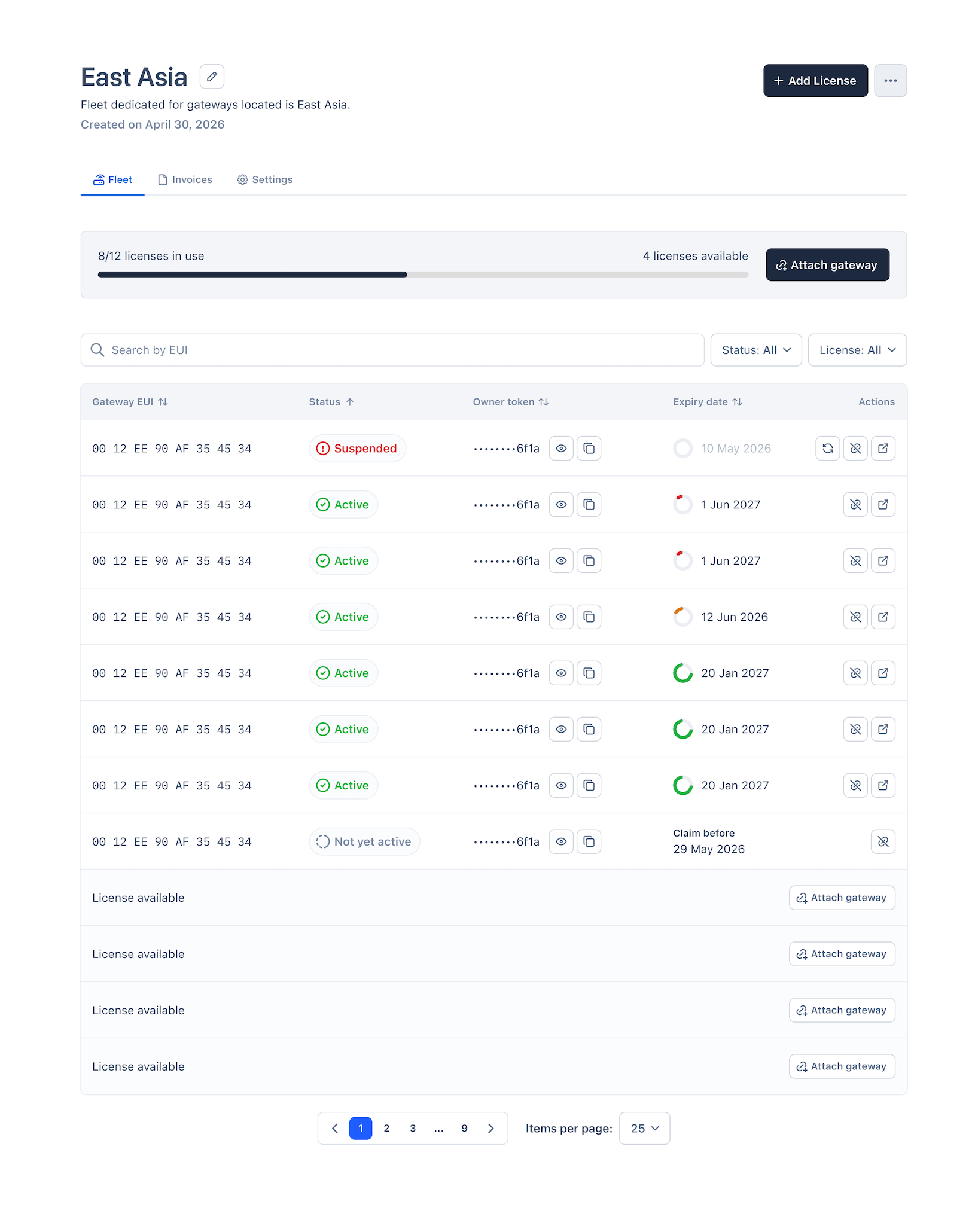
Task: Go to page 3
Action: pos(413,1129)
